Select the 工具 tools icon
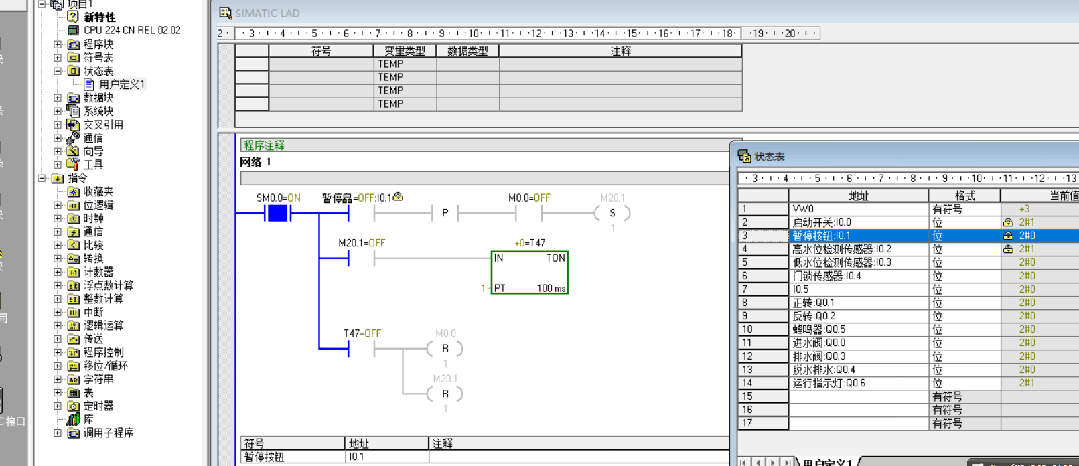This screenshot has height=466, width=1079. pos(74,164)
